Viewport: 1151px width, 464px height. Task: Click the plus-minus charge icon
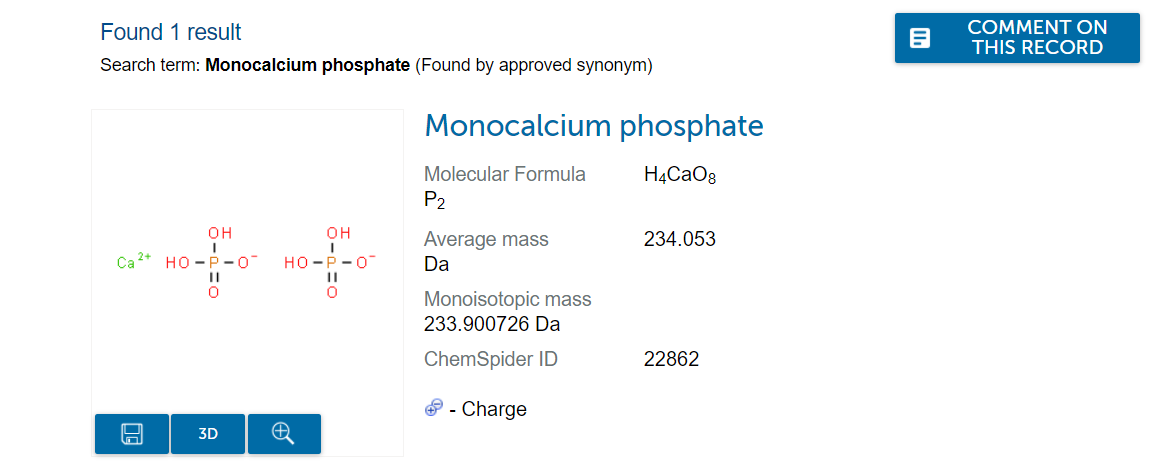(x=433, y=408)
